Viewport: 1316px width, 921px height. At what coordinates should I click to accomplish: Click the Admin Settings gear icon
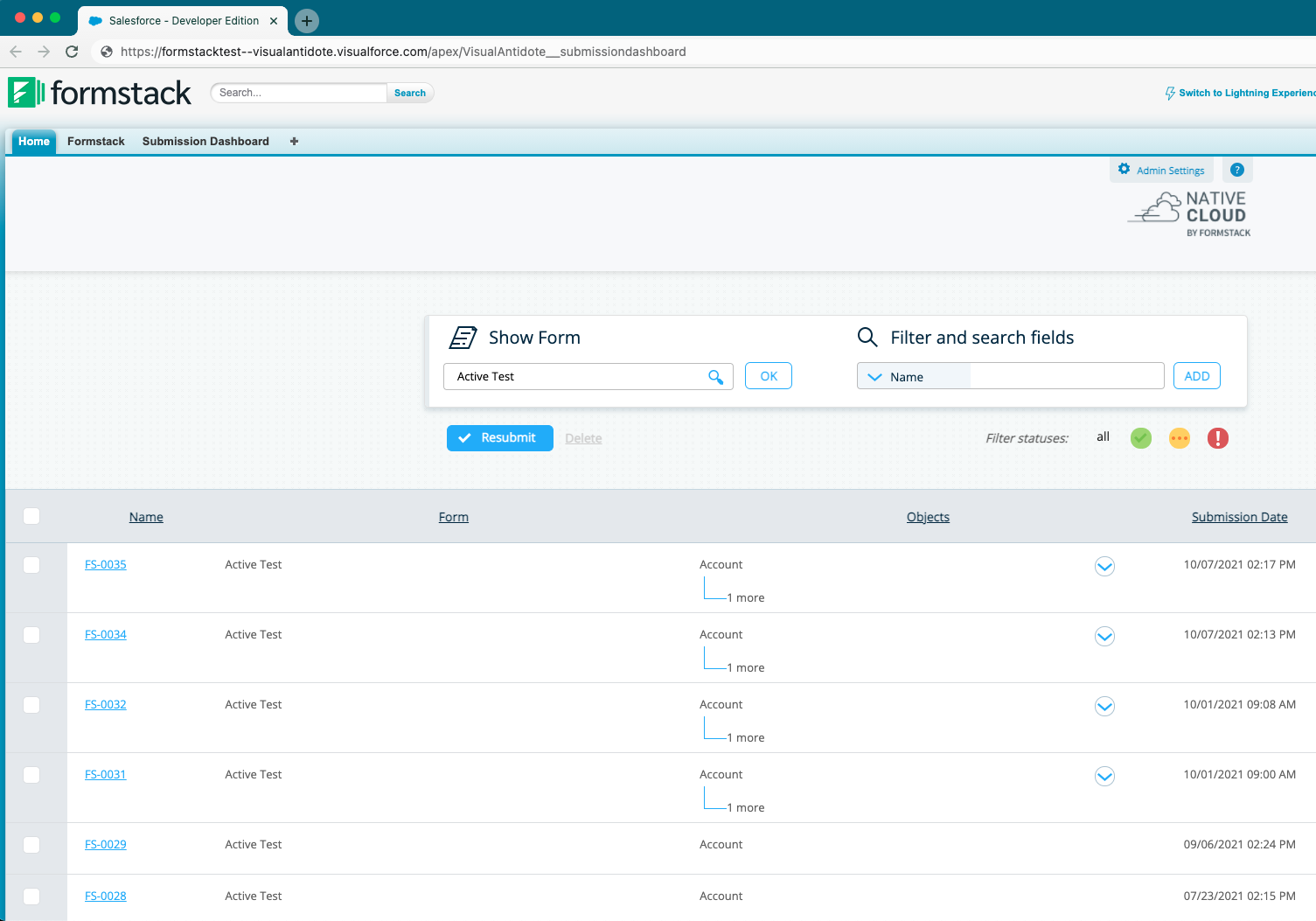[1125, 170]
